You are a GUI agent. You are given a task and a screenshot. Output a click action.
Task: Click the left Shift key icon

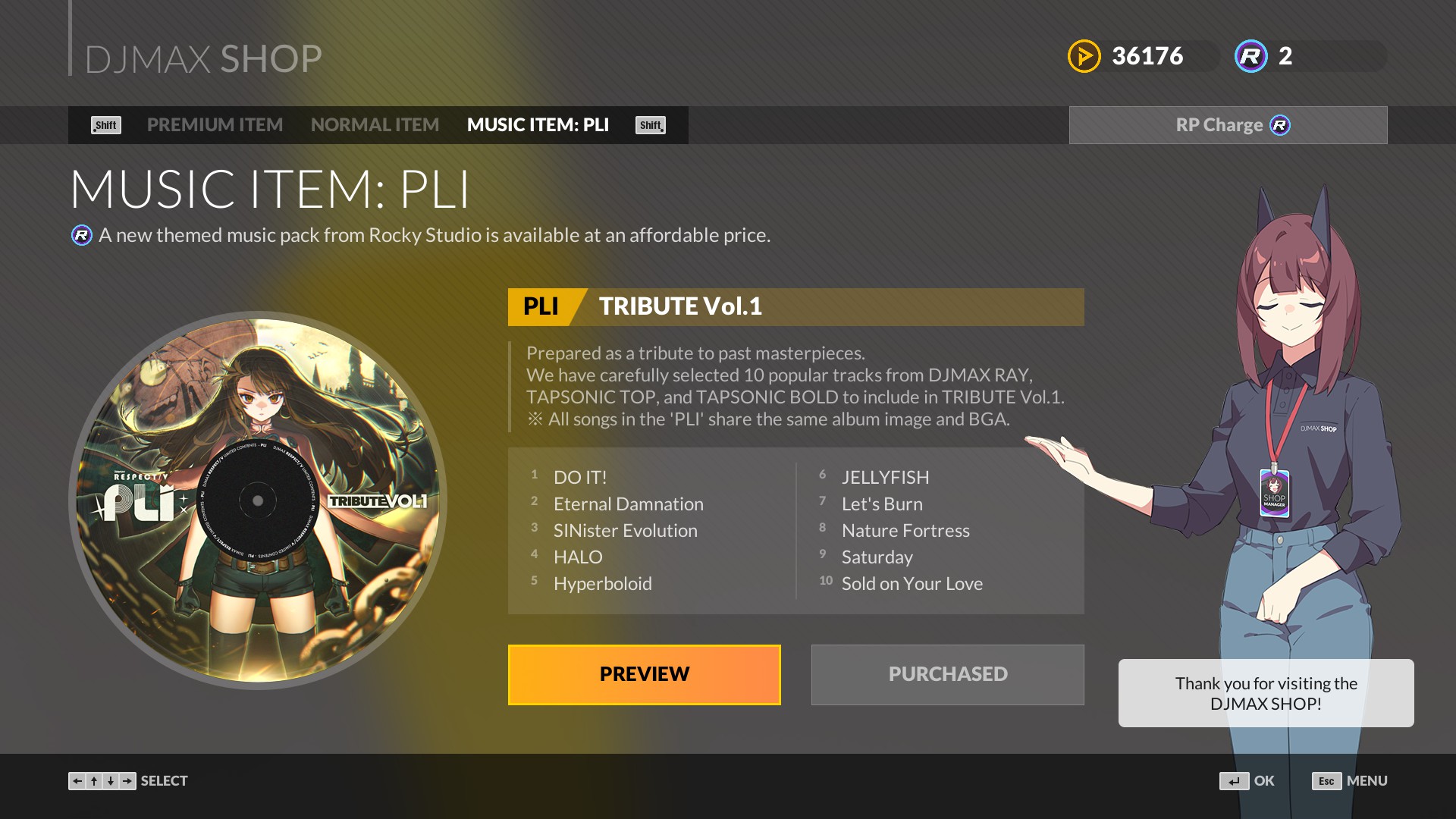106,125
